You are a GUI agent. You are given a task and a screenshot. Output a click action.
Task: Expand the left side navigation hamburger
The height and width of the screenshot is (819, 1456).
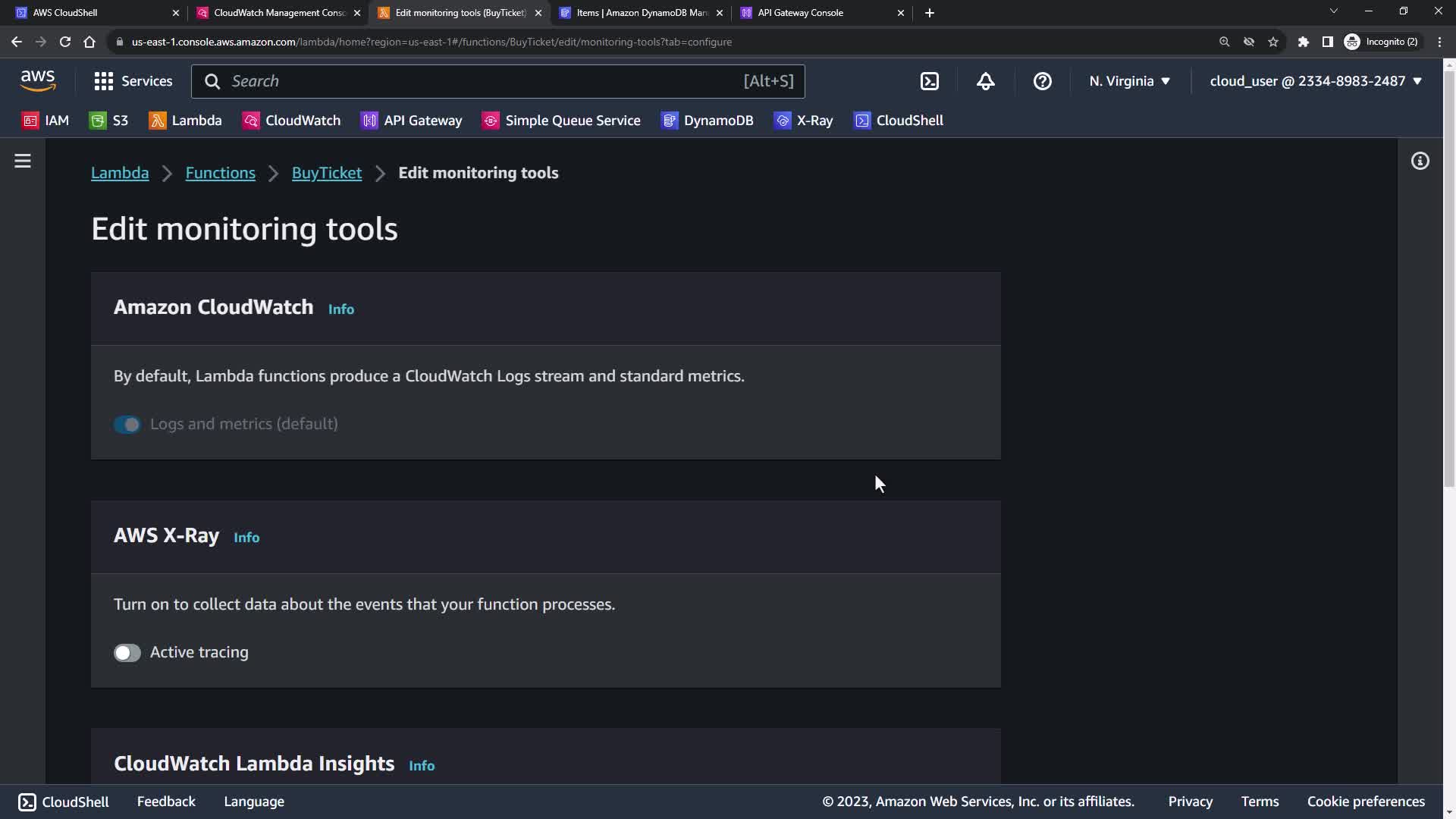(x=23, y=161)
